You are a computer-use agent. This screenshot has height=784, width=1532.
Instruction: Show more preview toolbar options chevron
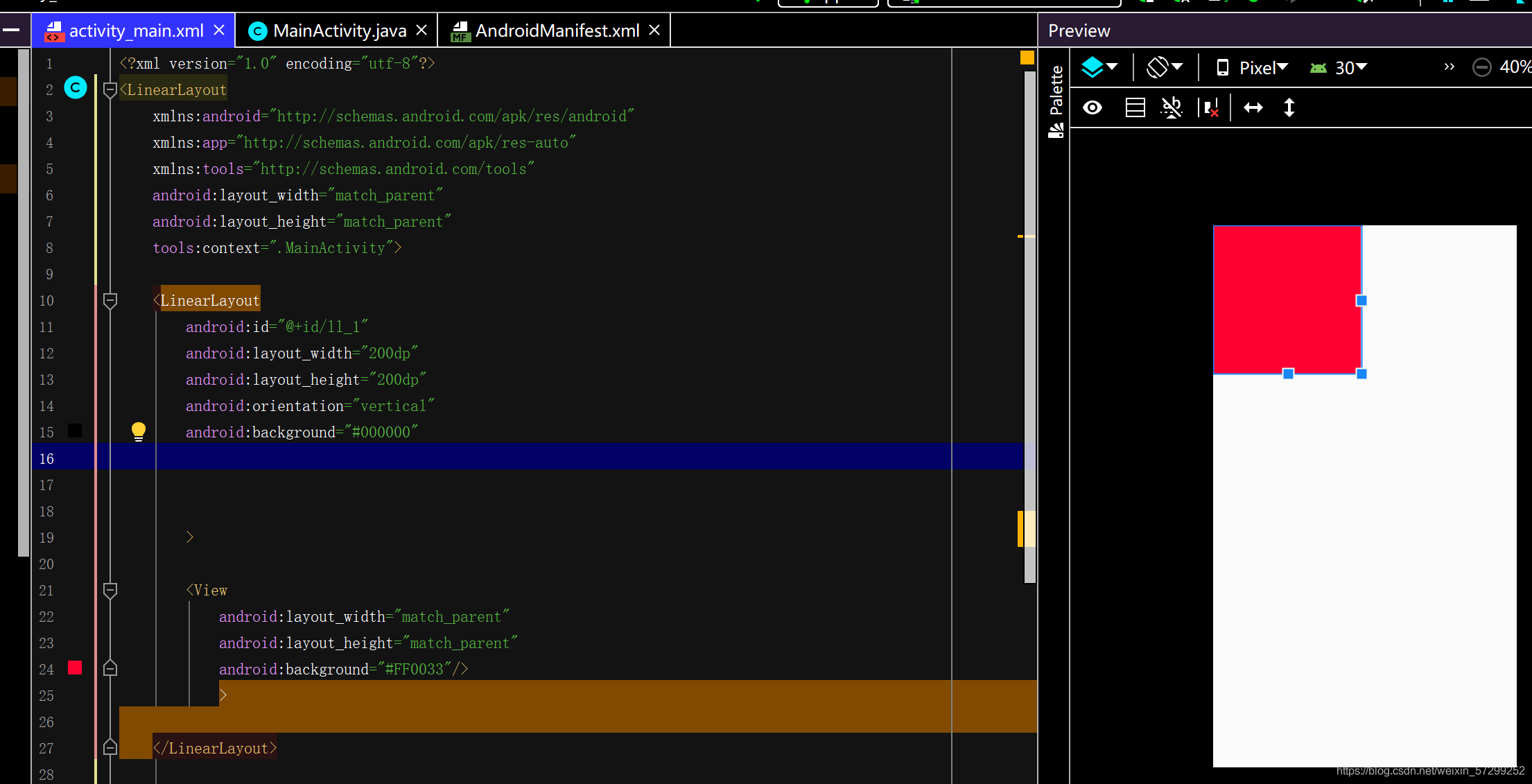click(x=1449, y=67)
